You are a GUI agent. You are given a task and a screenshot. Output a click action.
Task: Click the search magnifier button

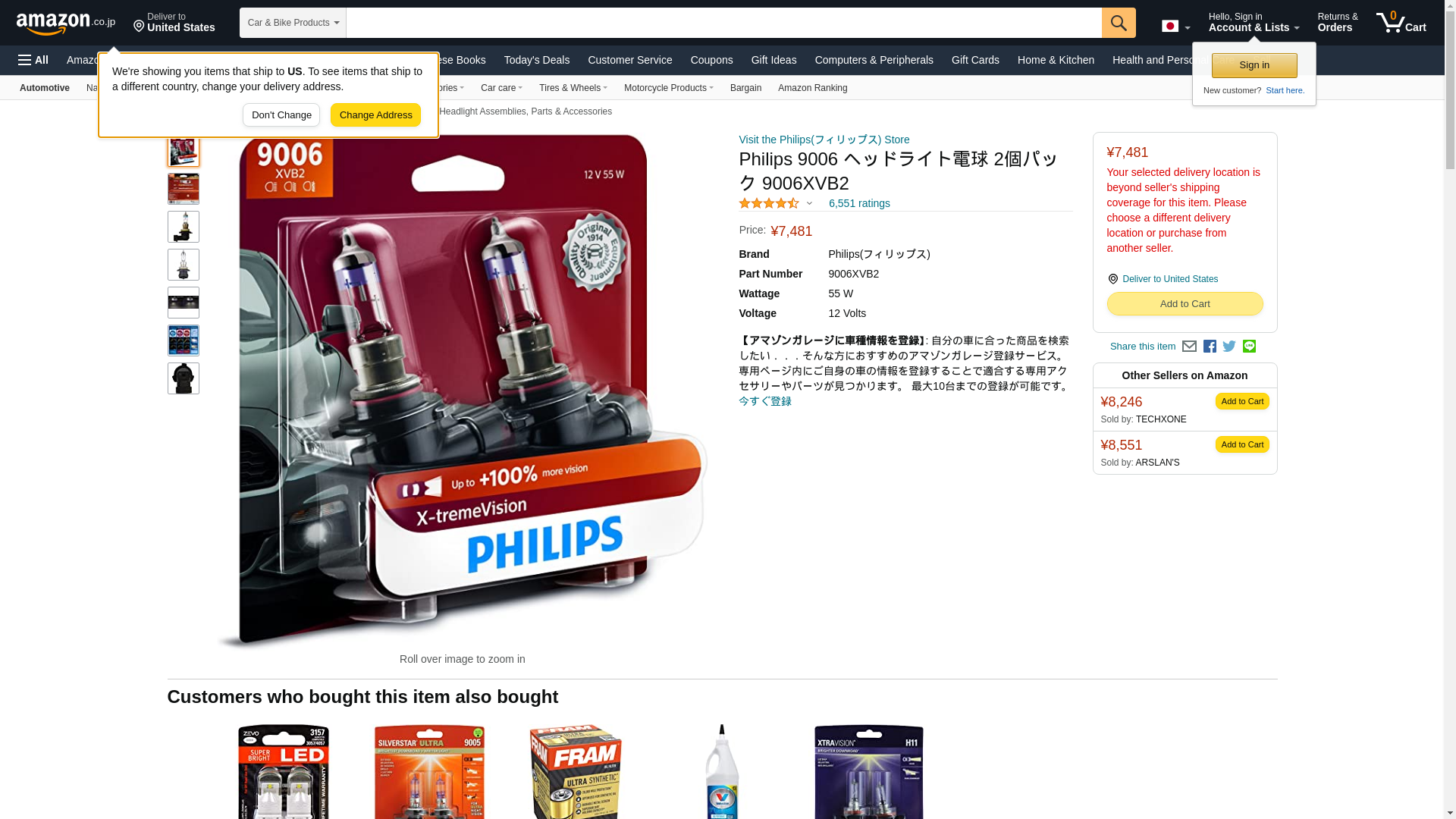coord(1119,23)
